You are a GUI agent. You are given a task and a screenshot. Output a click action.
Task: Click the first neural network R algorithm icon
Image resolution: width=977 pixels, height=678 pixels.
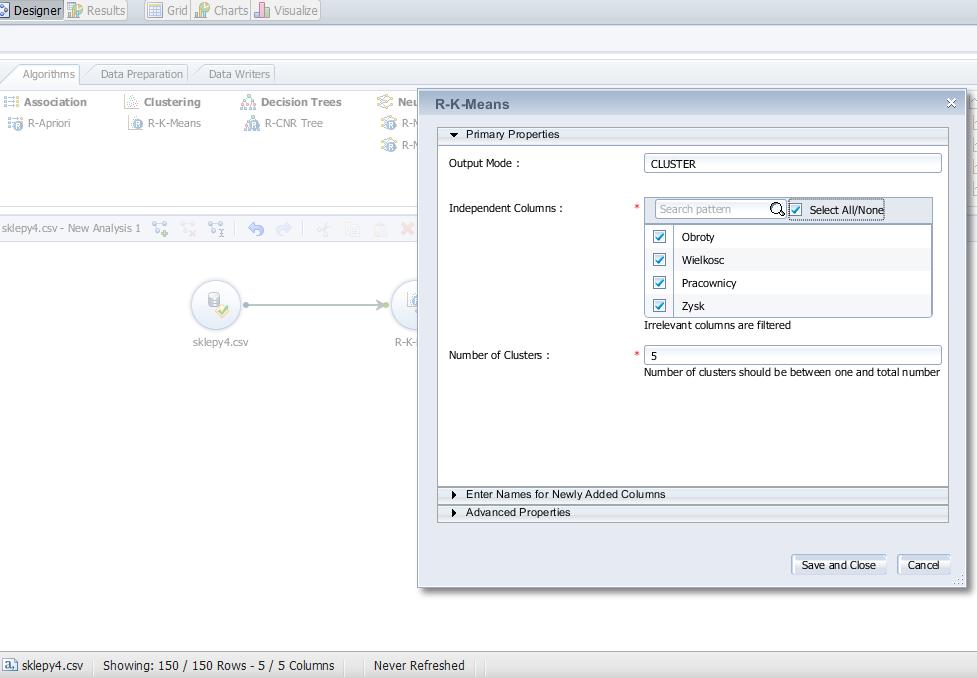point(389,123)
